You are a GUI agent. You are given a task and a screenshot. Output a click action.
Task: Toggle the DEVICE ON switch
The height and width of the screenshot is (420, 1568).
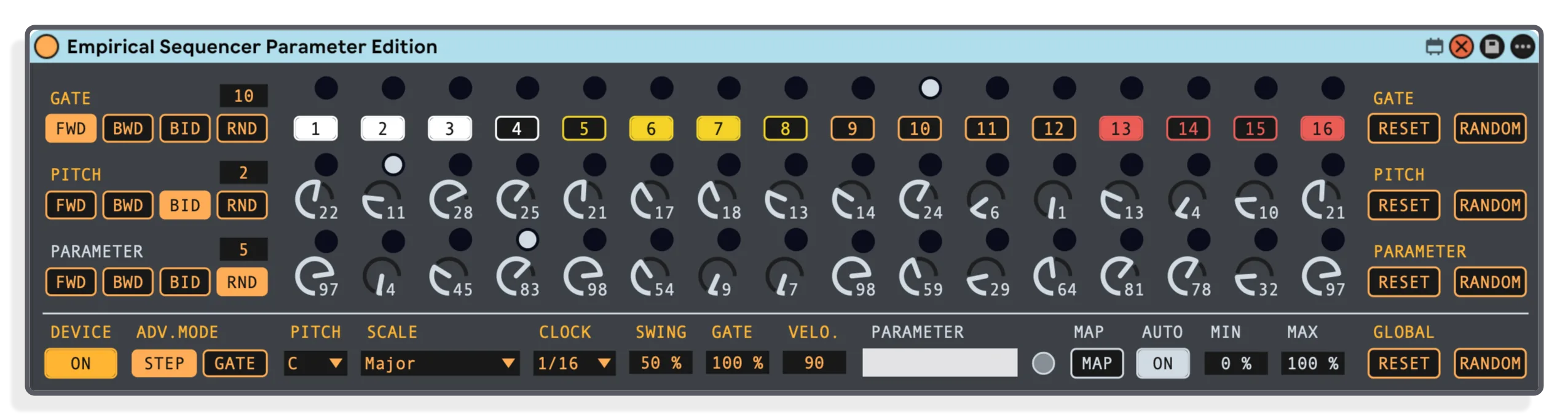[81, 363]
